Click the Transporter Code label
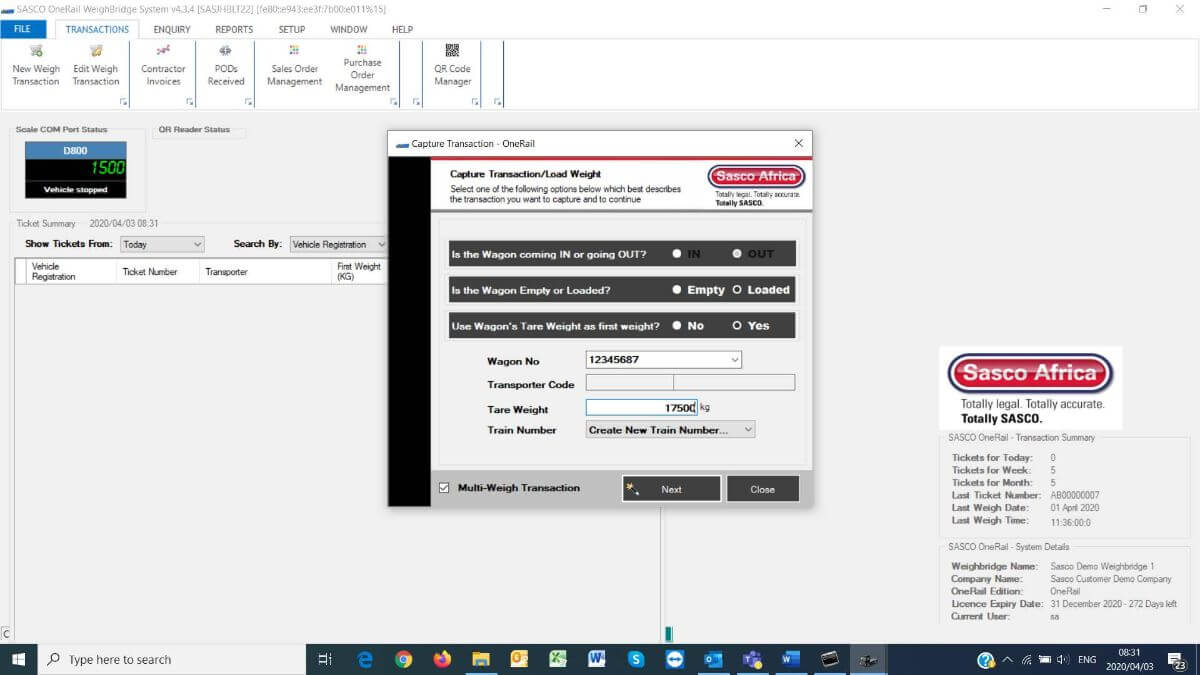The image size is (1200, 675). point(531,385)
